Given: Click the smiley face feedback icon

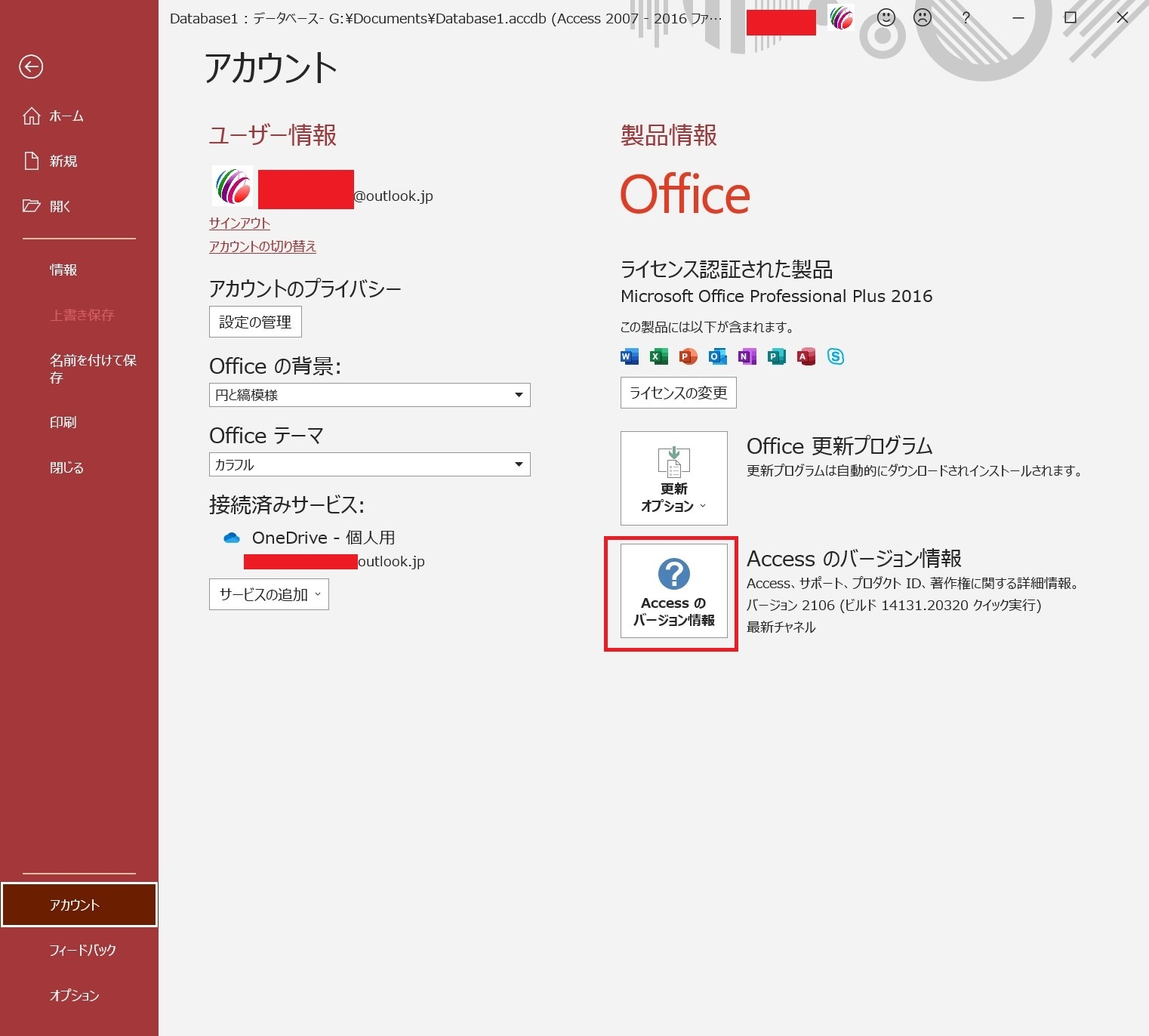Looking at the screenshot, I should point(886,17).
